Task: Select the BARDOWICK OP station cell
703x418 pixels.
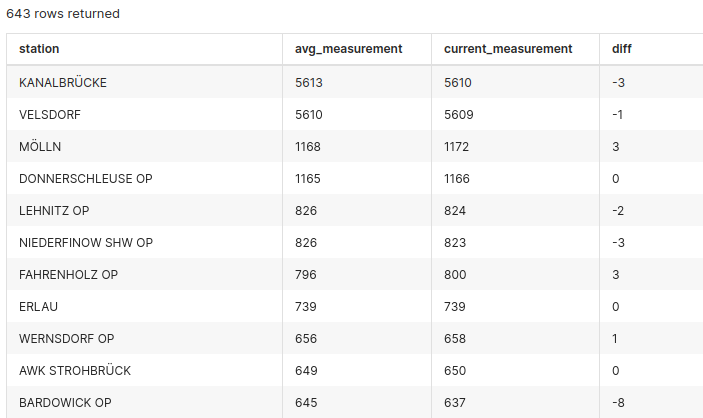Action: (x=65, y=402)
